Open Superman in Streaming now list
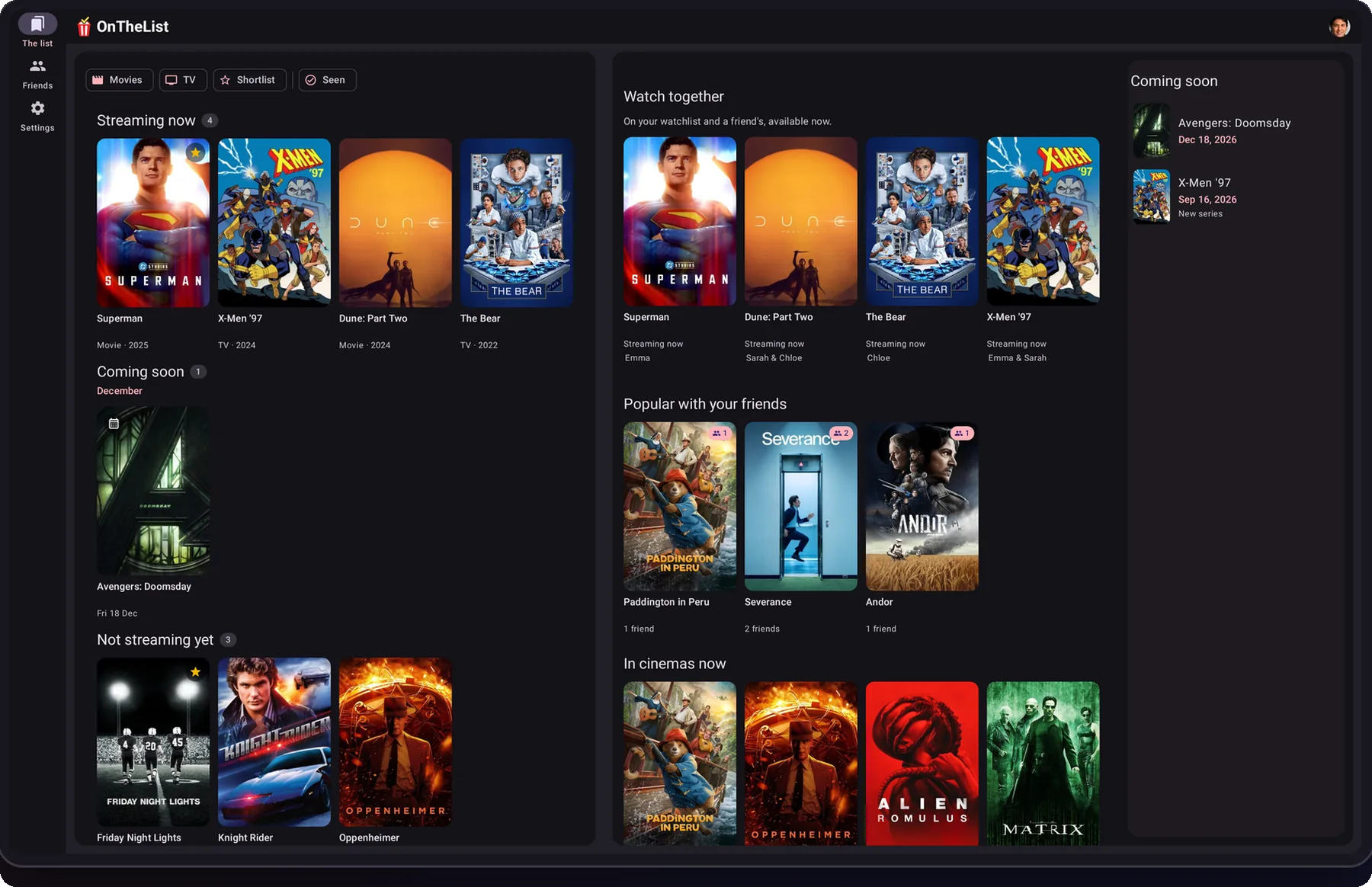Image resolution: width=1372 pixels, height=887 pixels. (153, 223)
